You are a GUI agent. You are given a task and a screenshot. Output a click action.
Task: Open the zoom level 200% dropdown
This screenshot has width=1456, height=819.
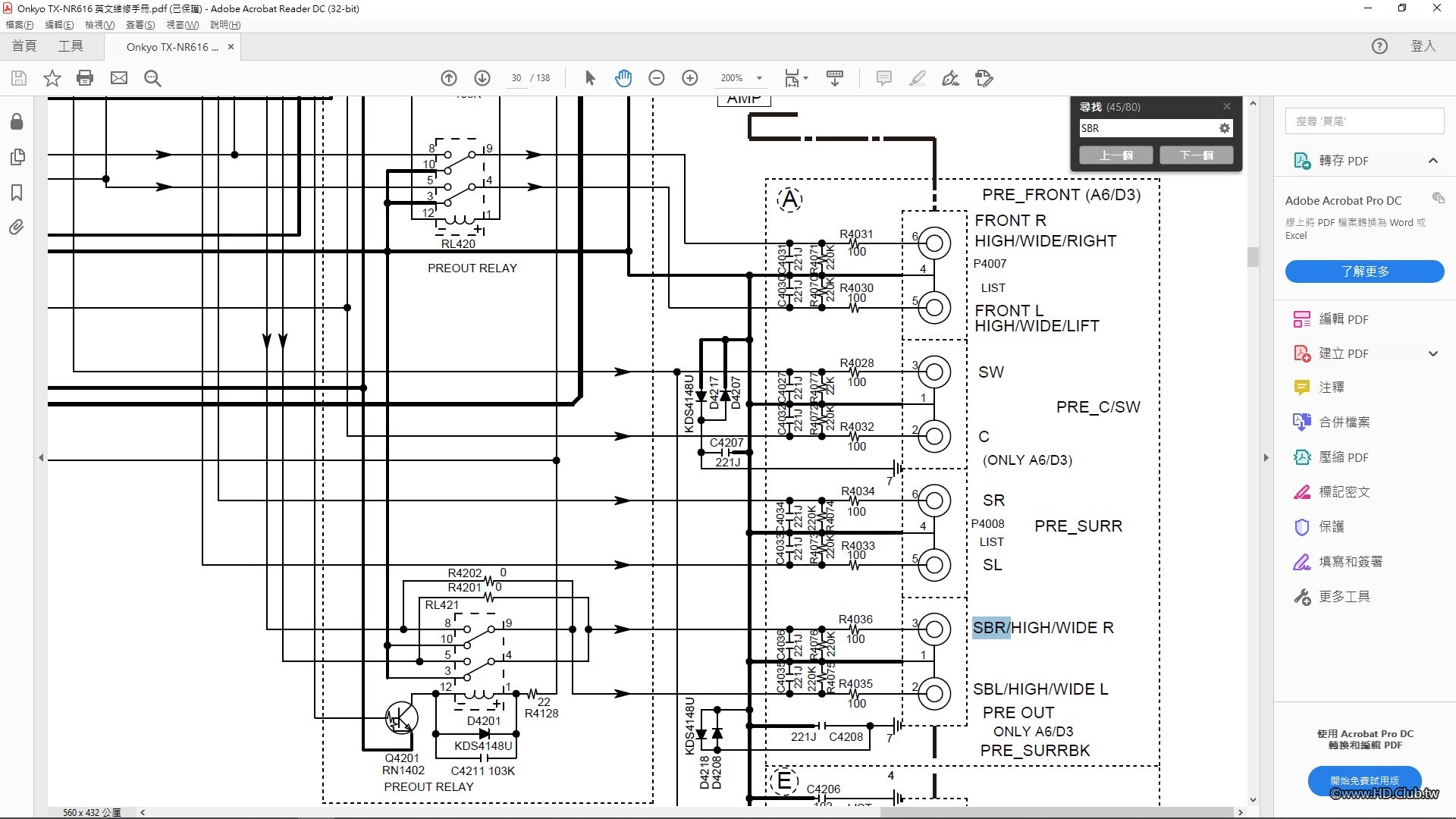tap(759, 78)
